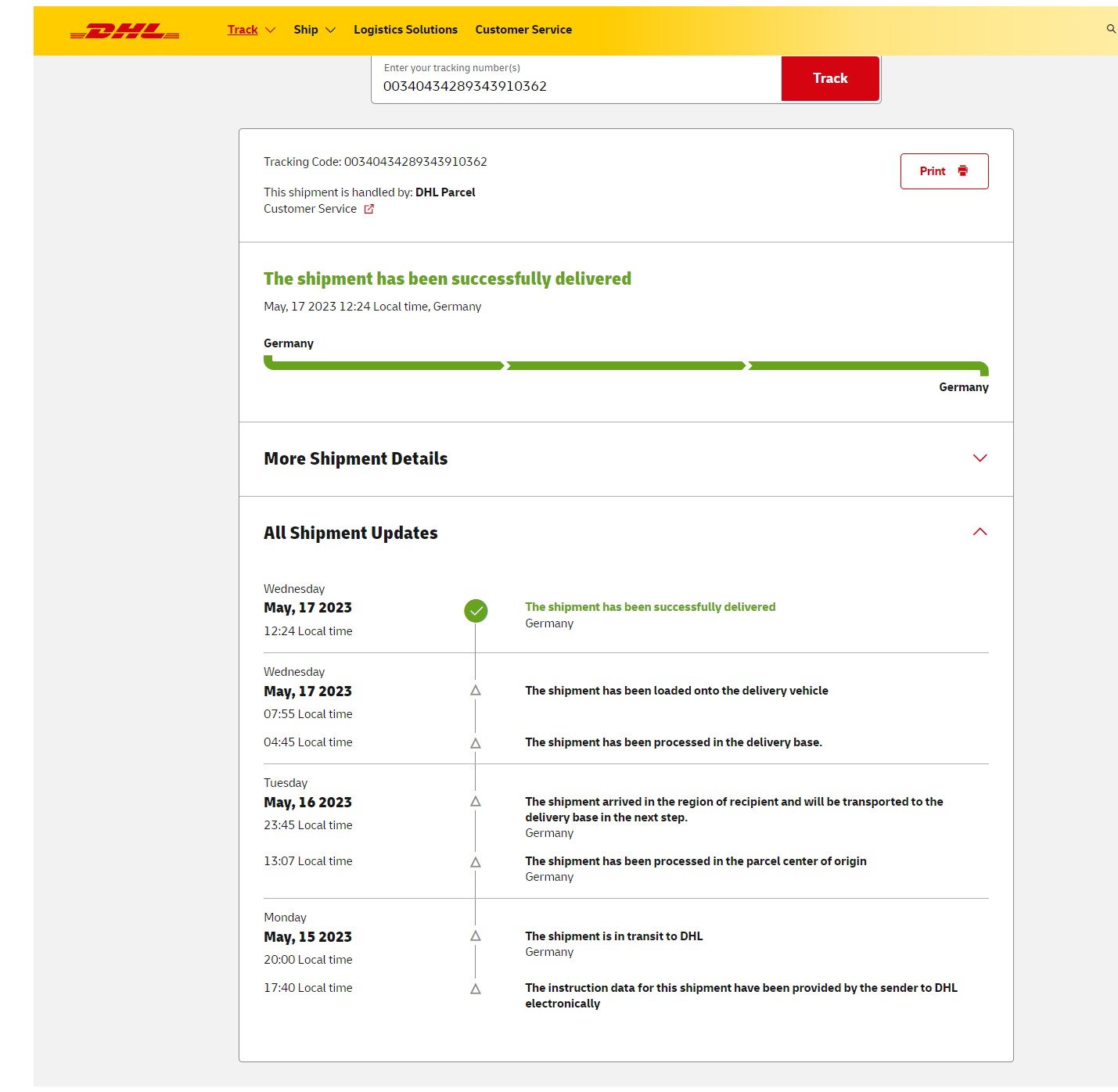The image size is (1118, 1092).
Task: Expand the More Shipment Details section
Action: (980, 458)
